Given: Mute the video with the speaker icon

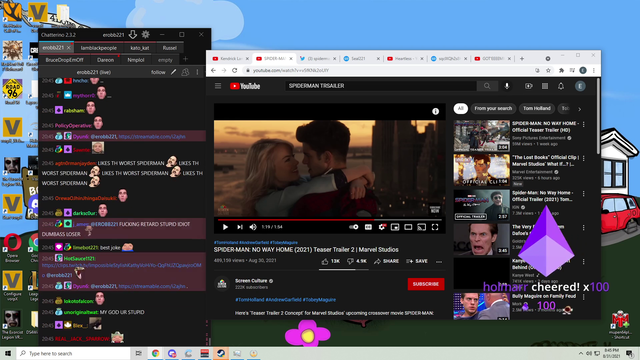Looking at the screenshot, I should tap(253, 227).
